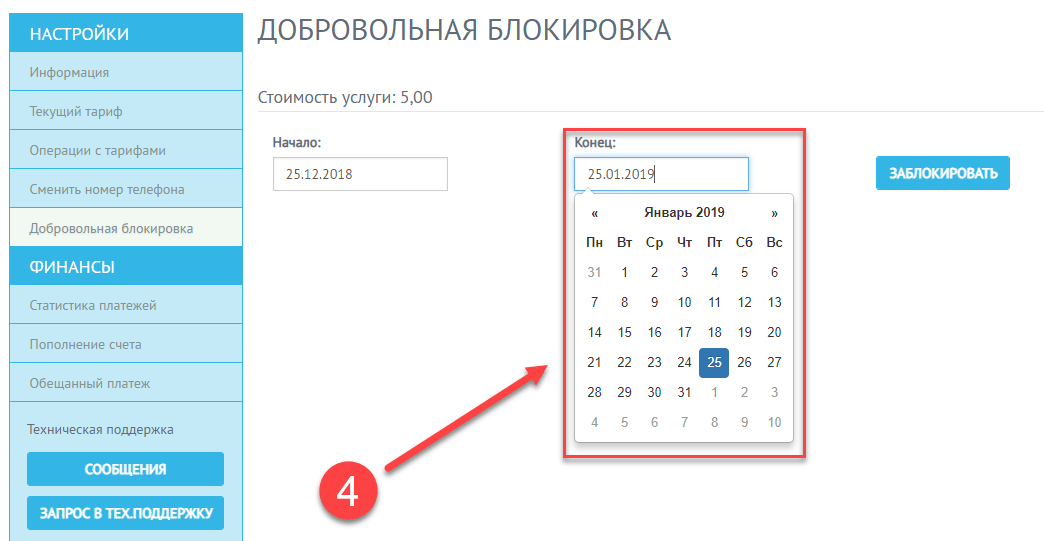The image size is (1044, 541).
Task: Pick January 12 in calendar
Action: click(x=744, y=302)
